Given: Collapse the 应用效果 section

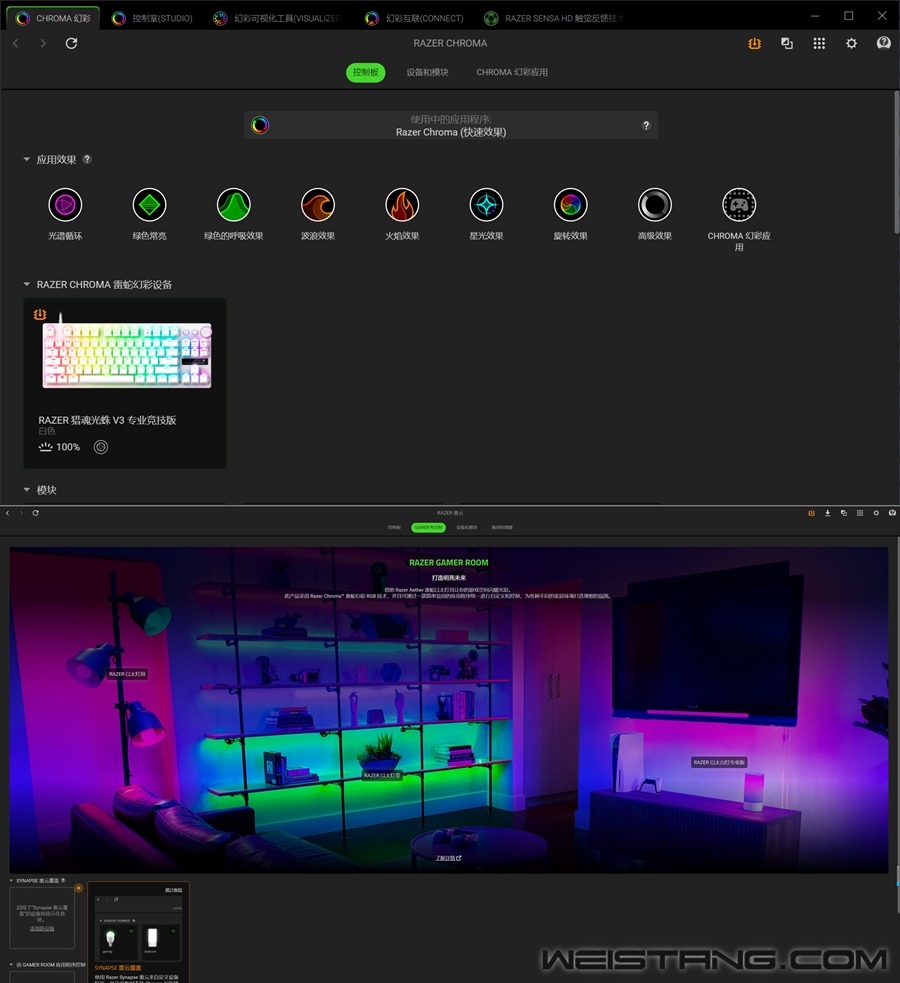Looking at the screenshot, I should (26, 159).
